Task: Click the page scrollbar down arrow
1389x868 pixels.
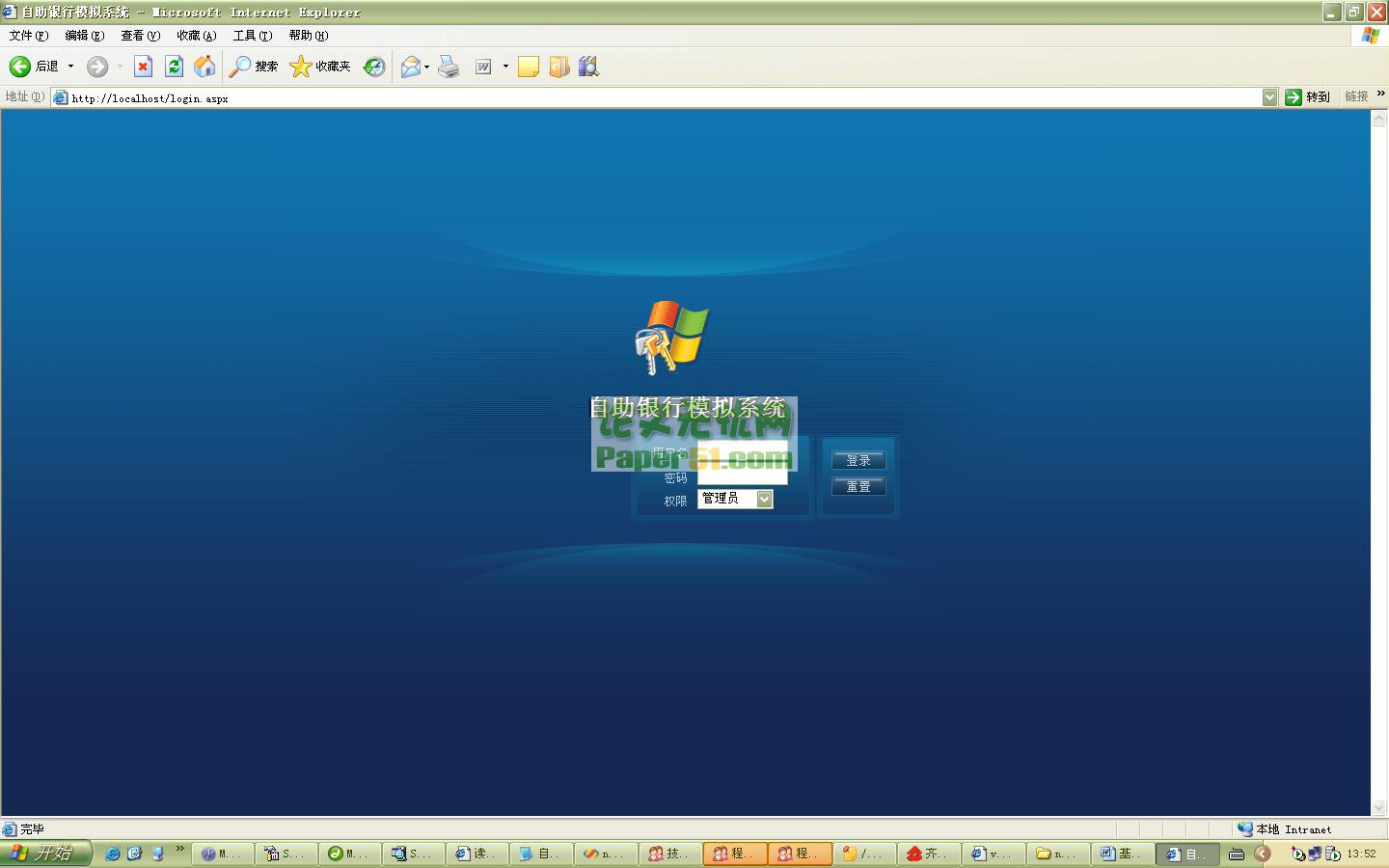Action: pyautogui.click(x=1379, y=807)
